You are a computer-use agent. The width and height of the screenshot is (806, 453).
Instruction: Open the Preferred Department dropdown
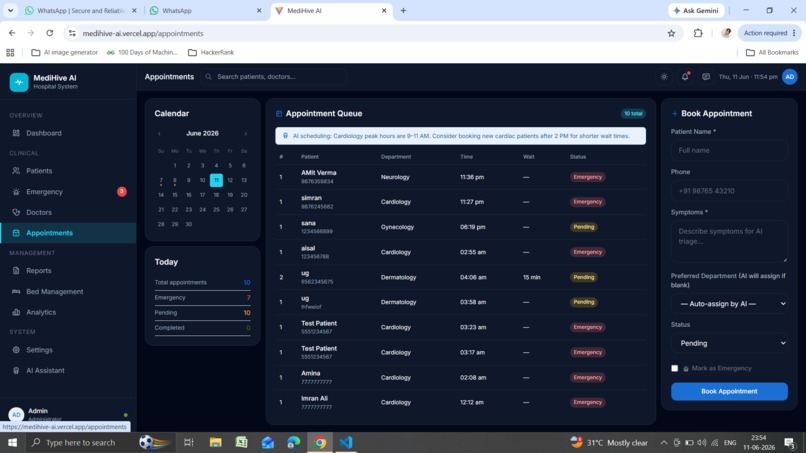pos(729,304)
